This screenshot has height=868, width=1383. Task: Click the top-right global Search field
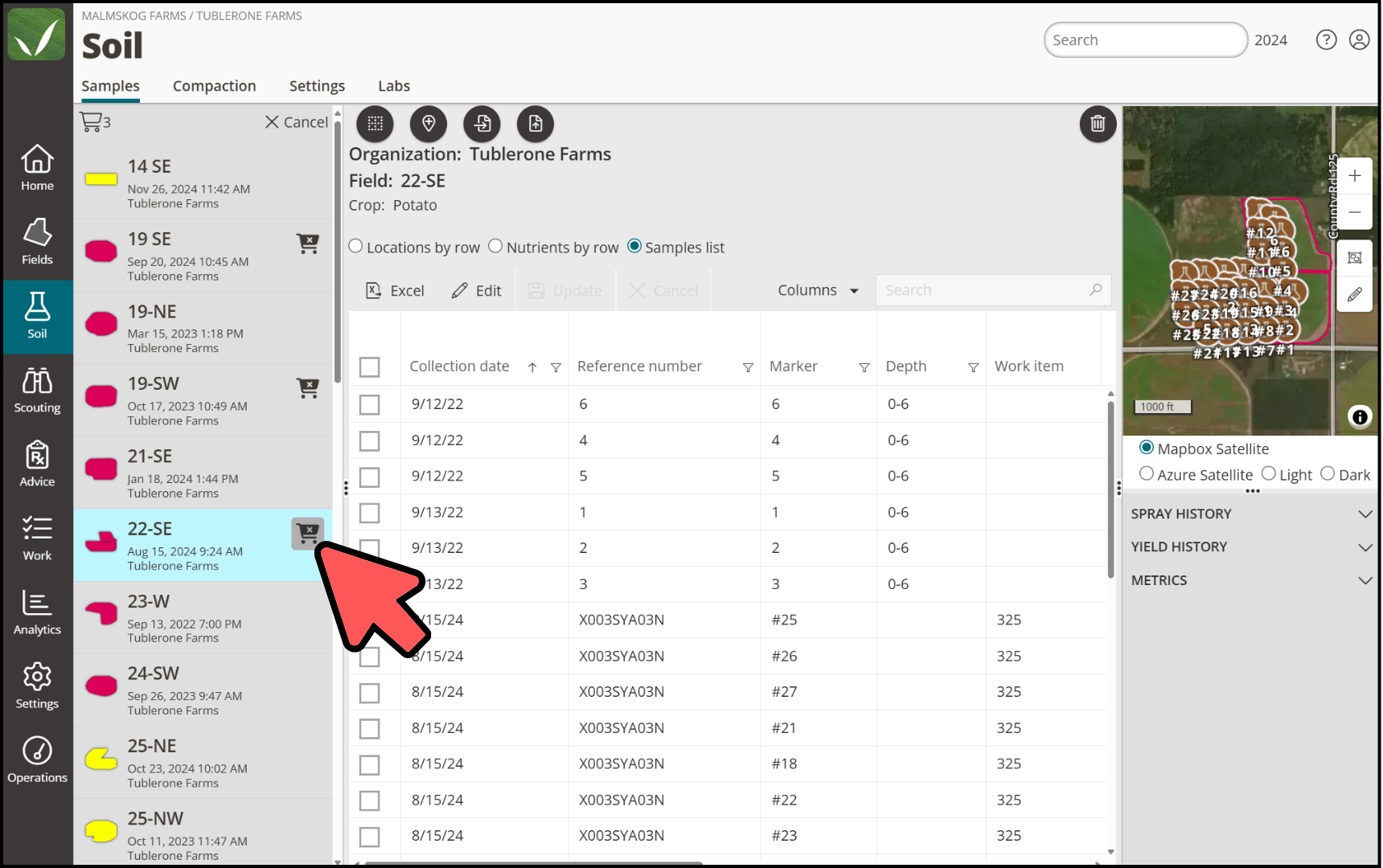tap(1145, 40)
